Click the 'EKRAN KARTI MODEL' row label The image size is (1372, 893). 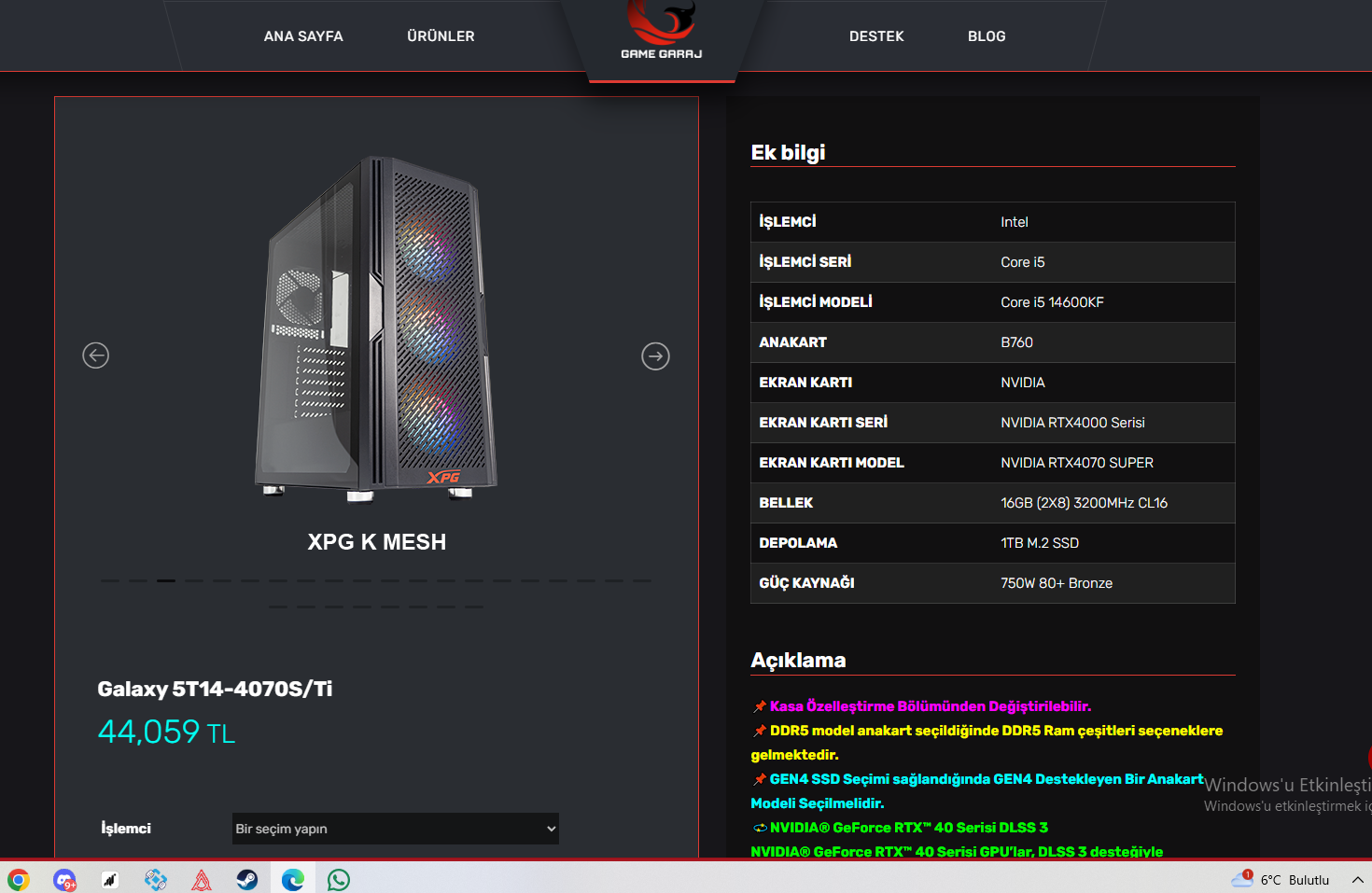point(832,463)
